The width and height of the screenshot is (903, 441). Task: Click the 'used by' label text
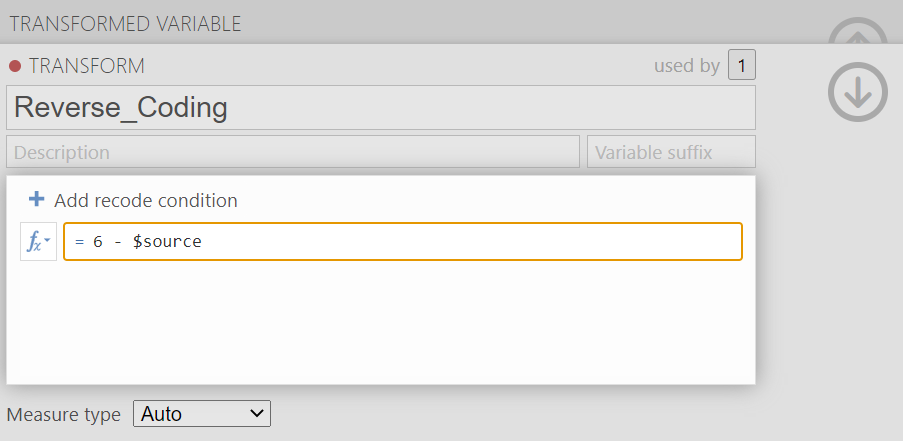coord(686,66)
